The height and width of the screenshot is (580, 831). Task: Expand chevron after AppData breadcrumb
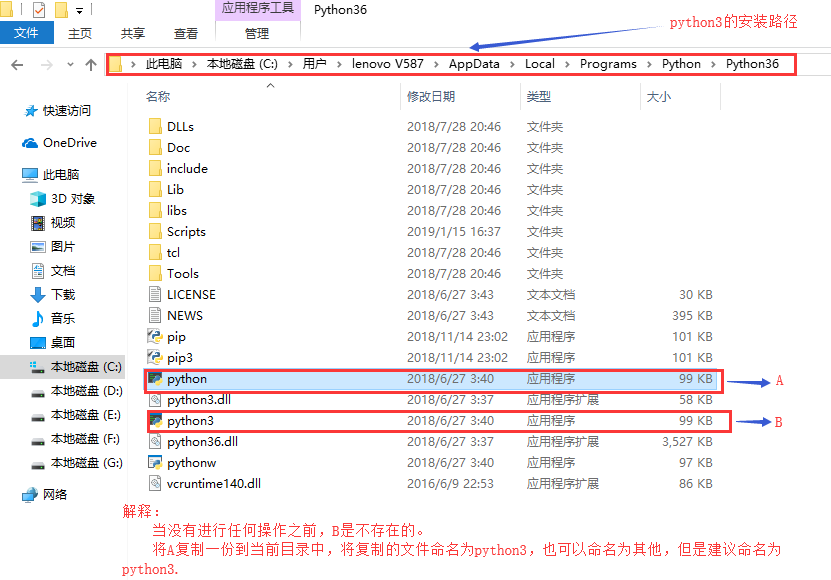coord(512,65)
